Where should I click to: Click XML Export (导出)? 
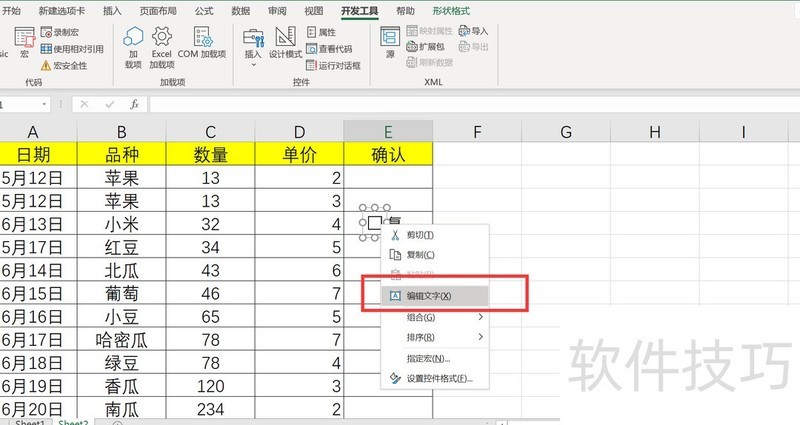473,46
